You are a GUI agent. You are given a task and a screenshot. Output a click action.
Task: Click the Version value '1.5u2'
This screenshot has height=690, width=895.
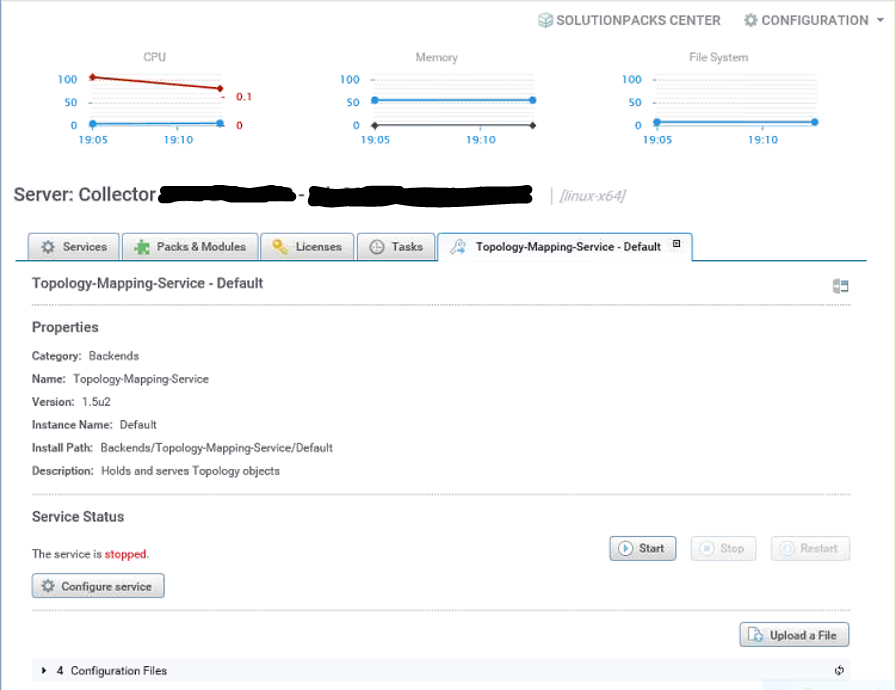coord(96,402)
